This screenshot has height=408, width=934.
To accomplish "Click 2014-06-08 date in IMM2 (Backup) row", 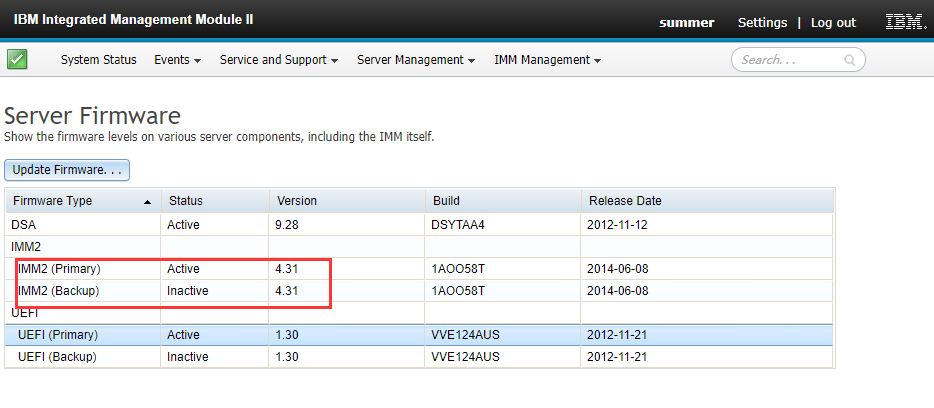I will point(618,291).
